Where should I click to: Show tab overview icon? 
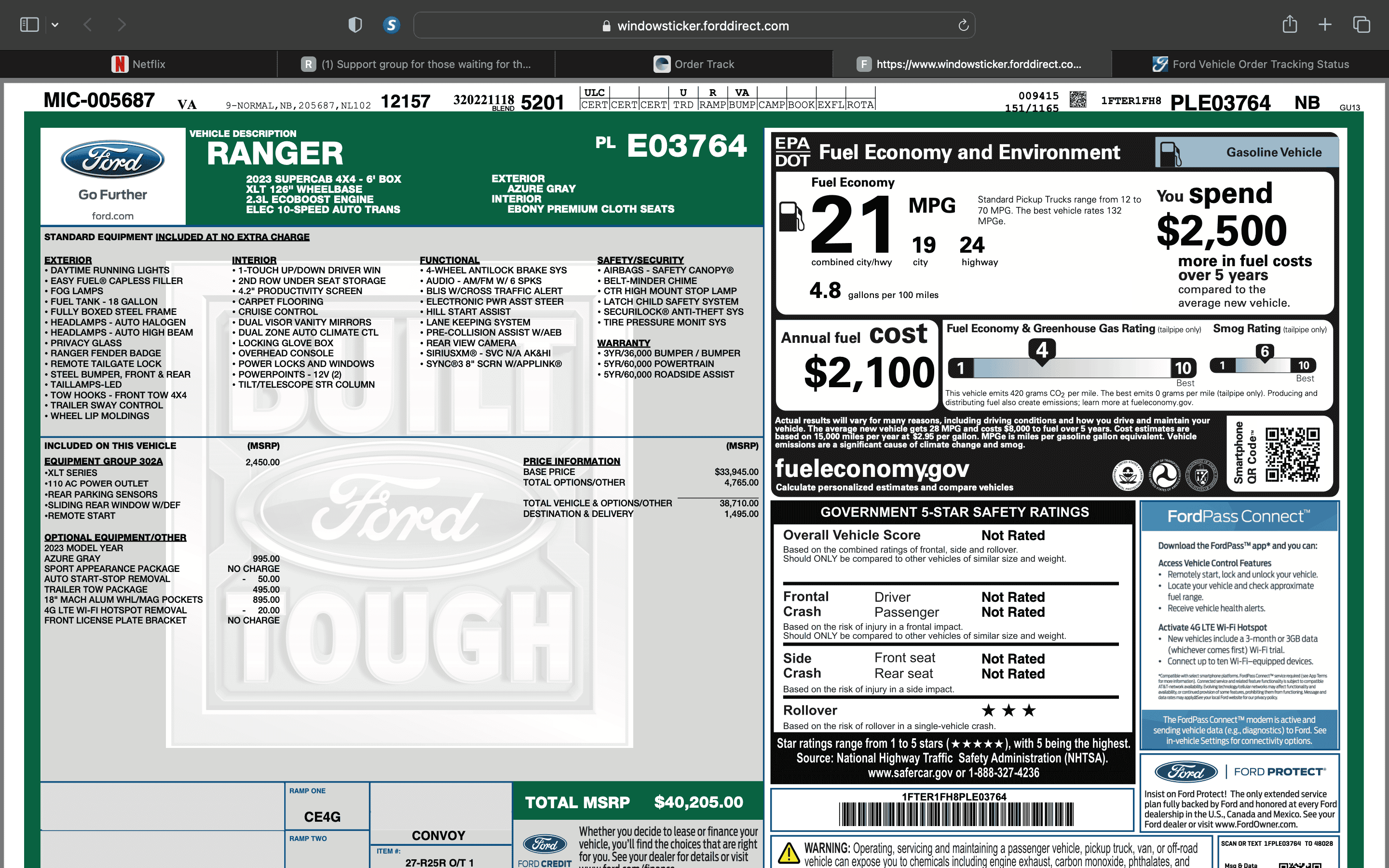coord(1362,24)
